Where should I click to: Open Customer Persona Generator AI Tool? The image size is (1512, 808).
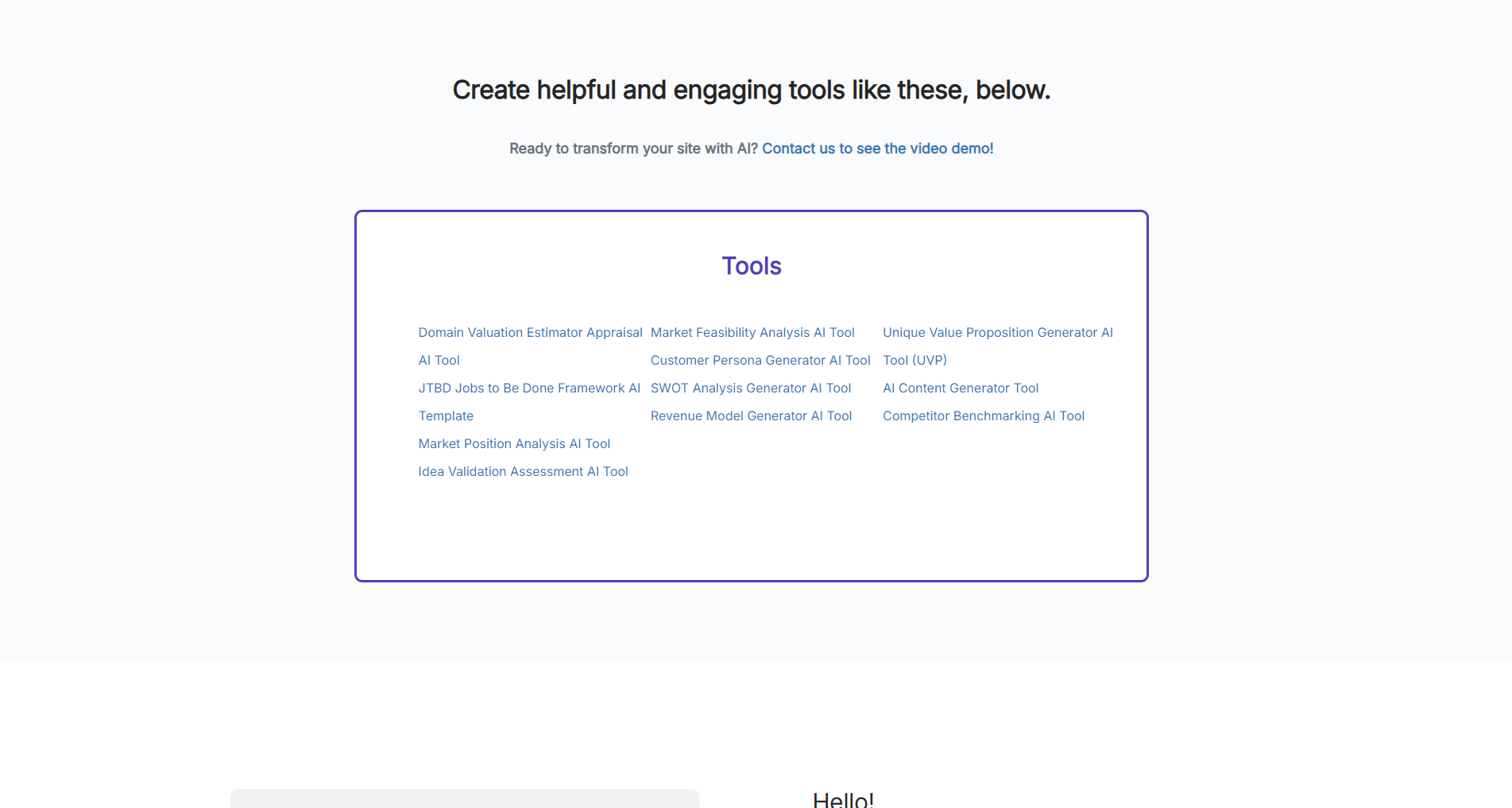click(x=760, y=361)
